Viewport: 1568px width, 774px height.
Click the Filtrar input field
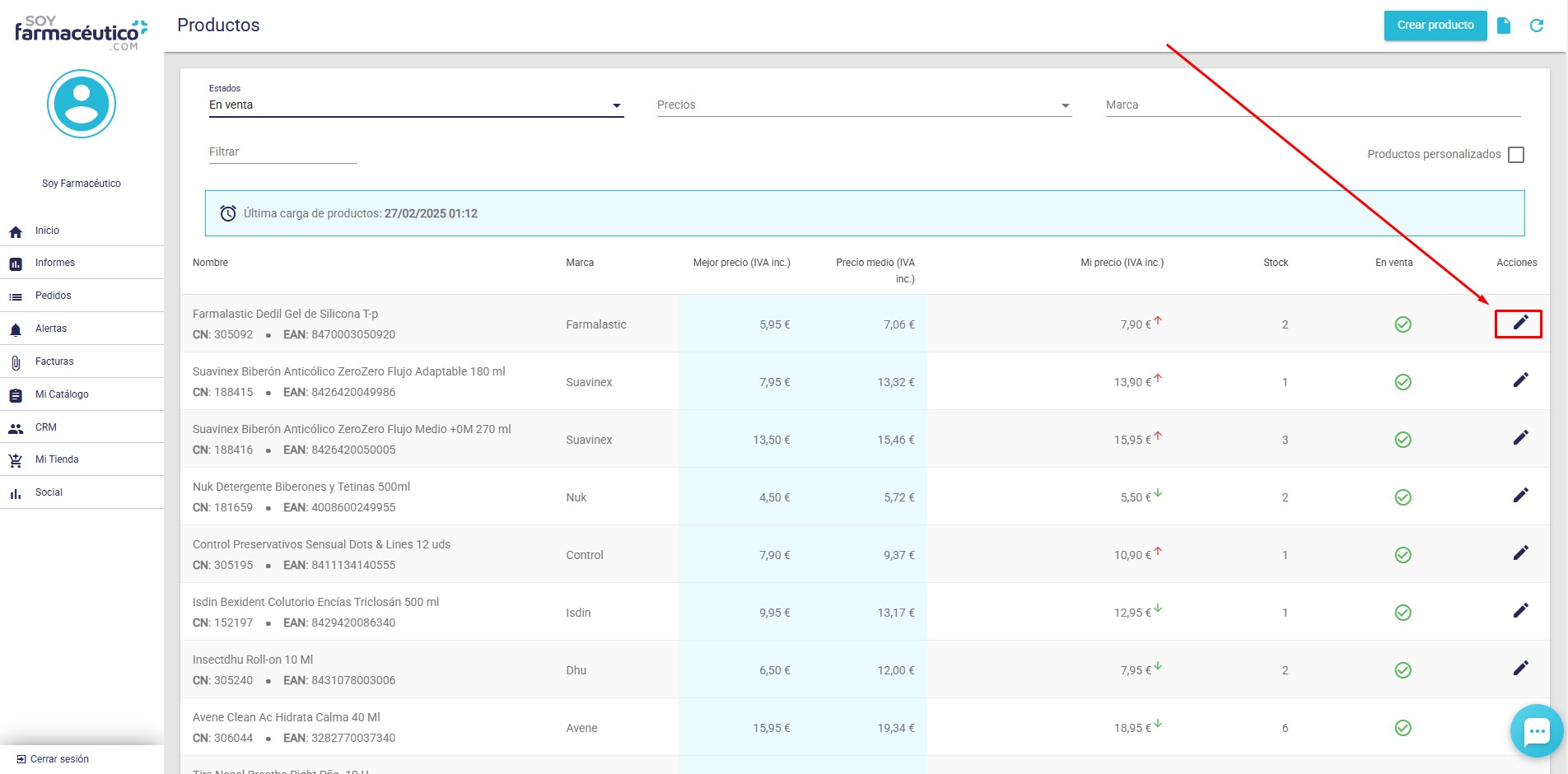pyautogui.click(x=282, y=152)
